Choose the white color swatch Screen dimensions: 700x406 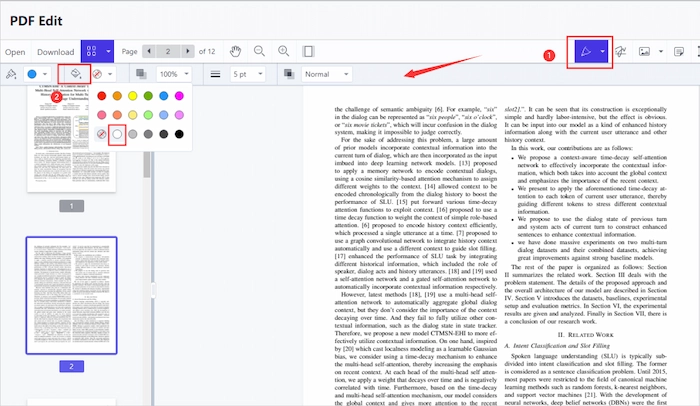point(117,133)
